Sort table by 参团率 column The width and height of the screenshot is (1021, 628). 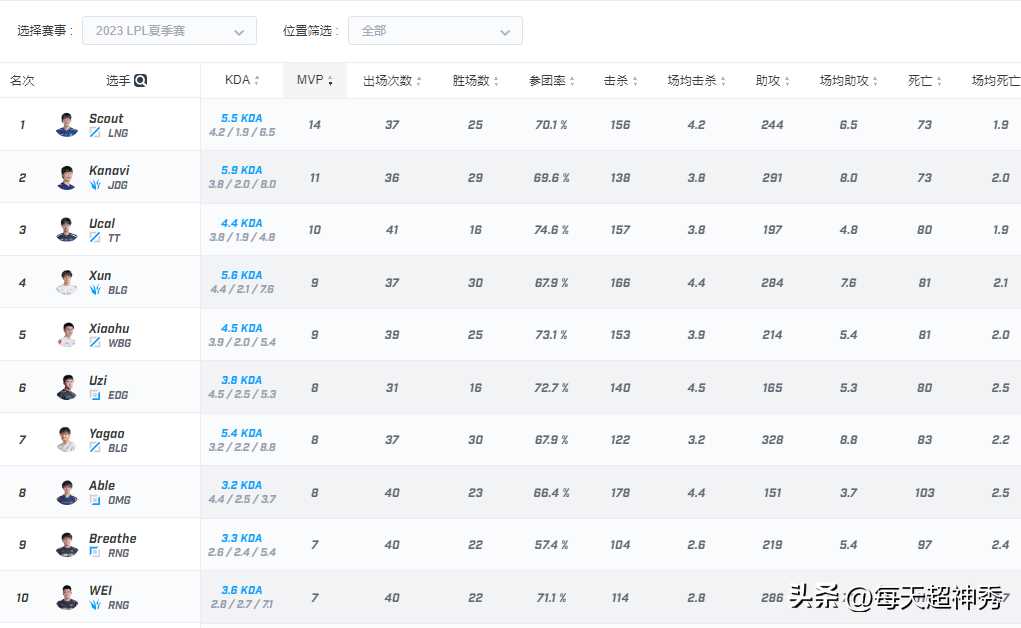(x=552, y=81)
